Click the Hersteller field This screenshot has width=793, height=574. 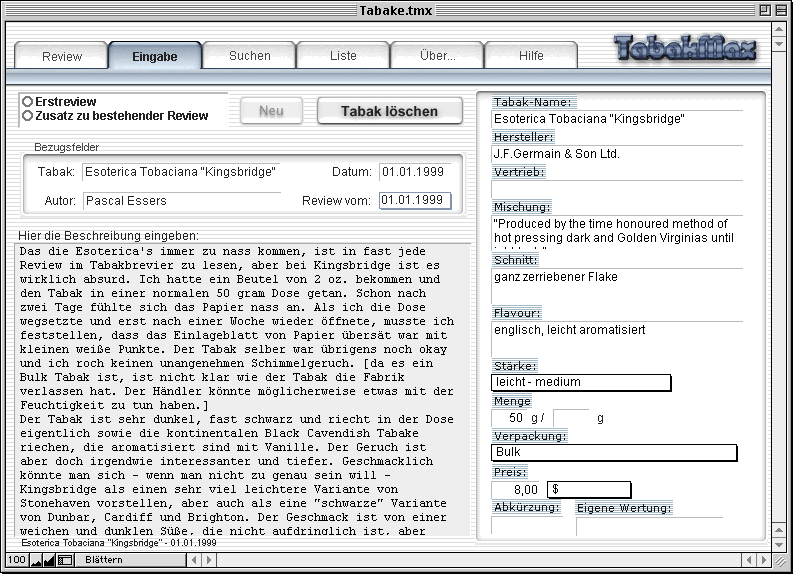pyautogui.click(x=617, y=154)
